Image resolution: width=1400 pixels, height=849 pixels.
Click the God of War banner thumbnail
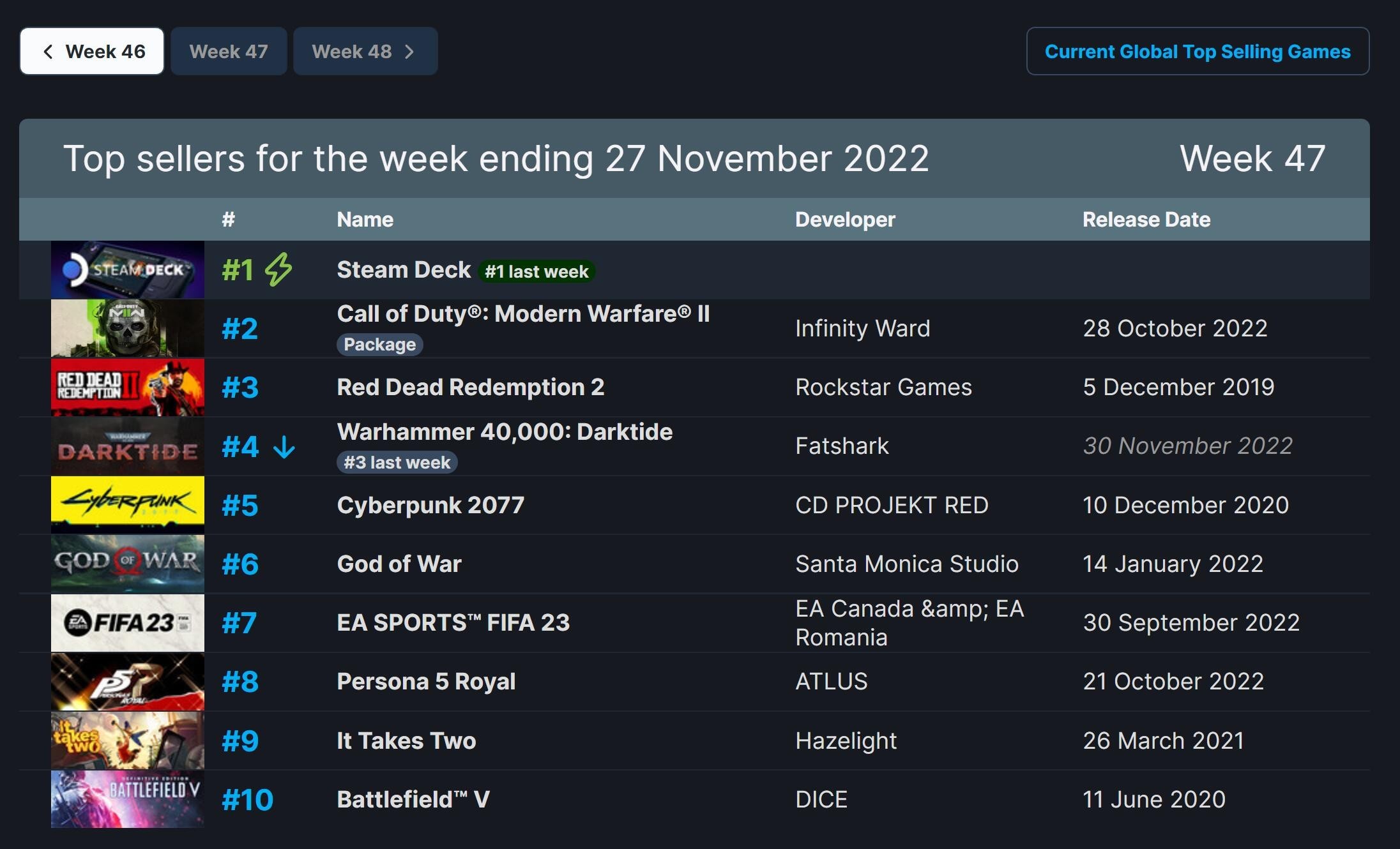[x=128, y=564]
